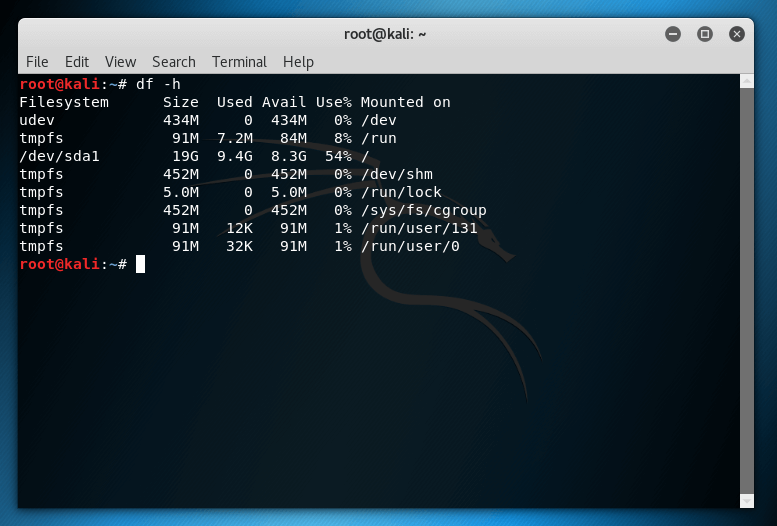The height and width of the screenshot is (526, 777).
Task: Click the '/run/lock' mount point
Action: tap(401, 192)
